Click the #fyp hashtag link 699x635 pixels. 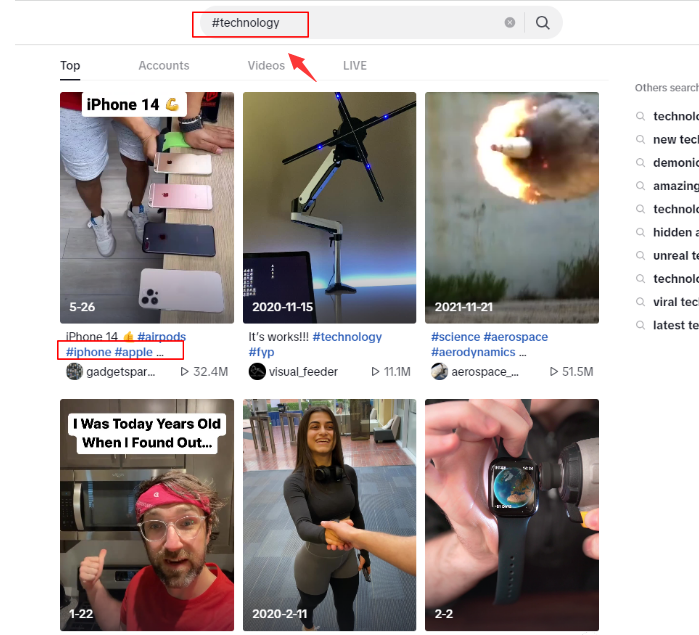pyautogui.click(x=262, y=352)
